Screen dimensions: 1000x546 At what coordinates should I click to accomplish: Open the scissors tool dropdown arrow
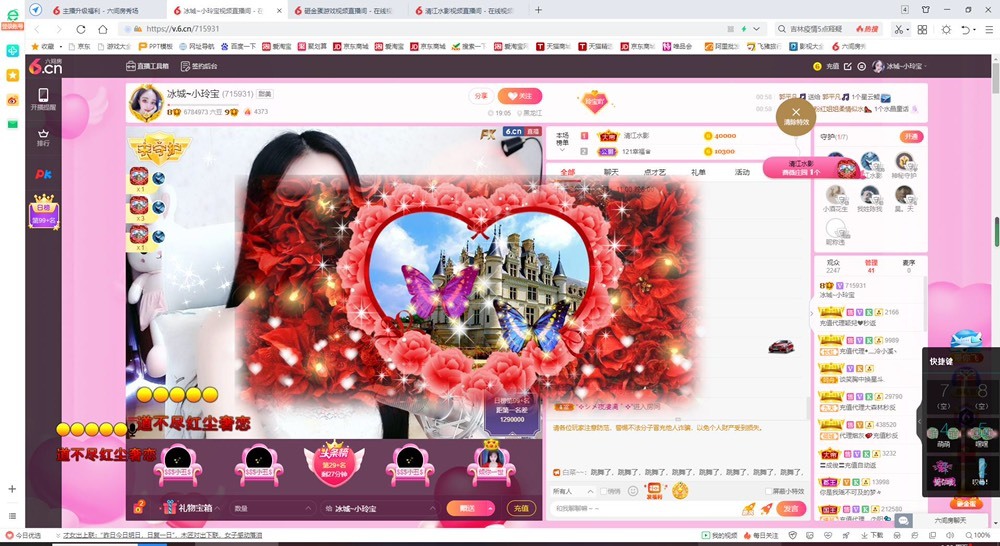click(909, 30)
